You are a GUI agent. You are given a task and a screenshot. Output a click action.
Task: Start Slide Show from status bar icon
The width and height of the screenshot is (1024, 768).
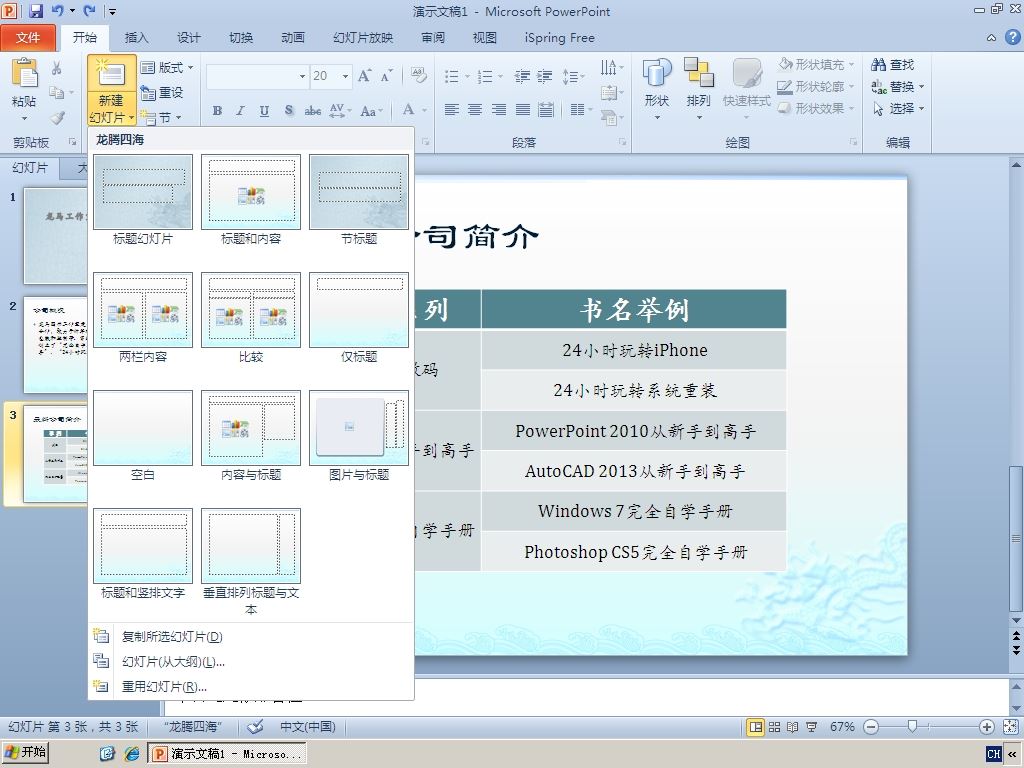[x=812, y=727]
